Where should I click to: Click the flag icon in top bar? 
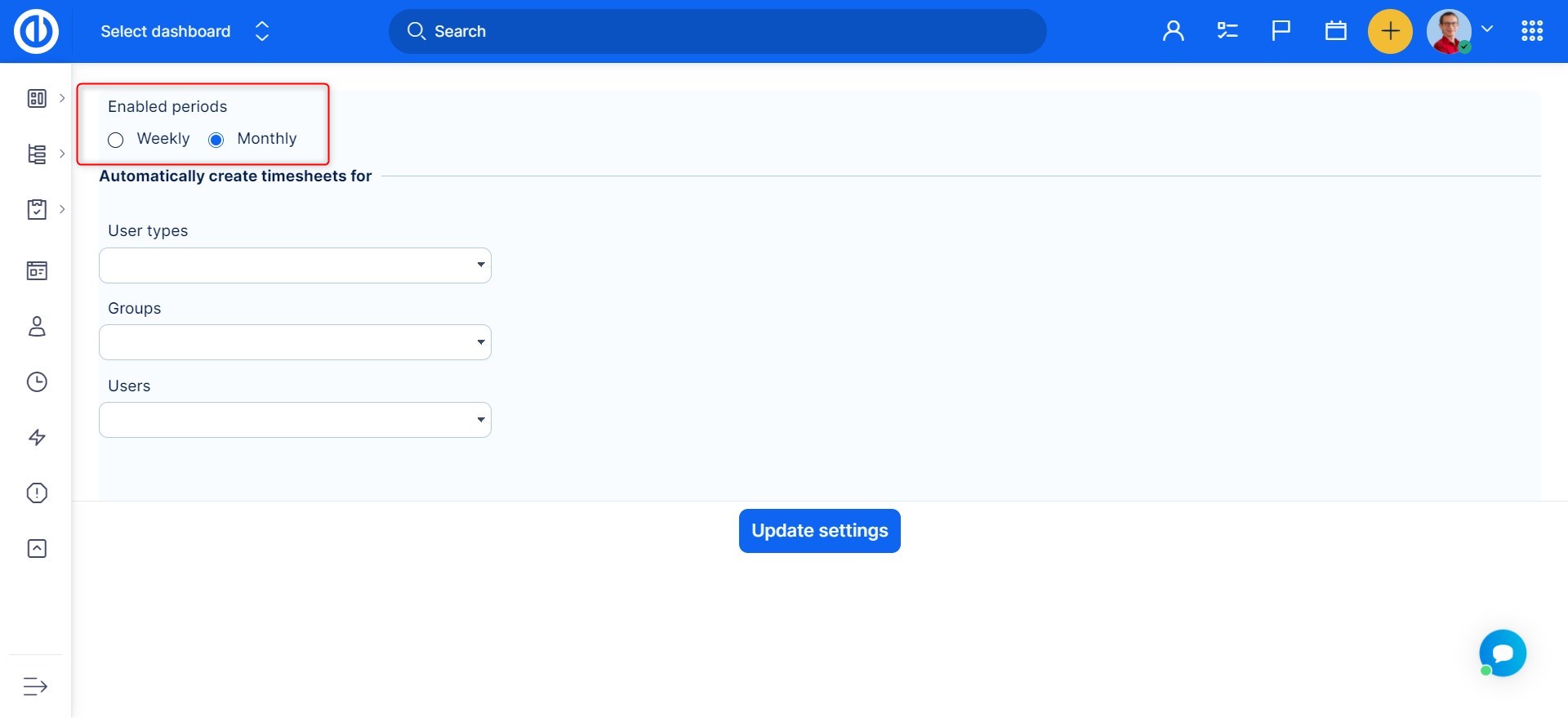click(1281, 31)
